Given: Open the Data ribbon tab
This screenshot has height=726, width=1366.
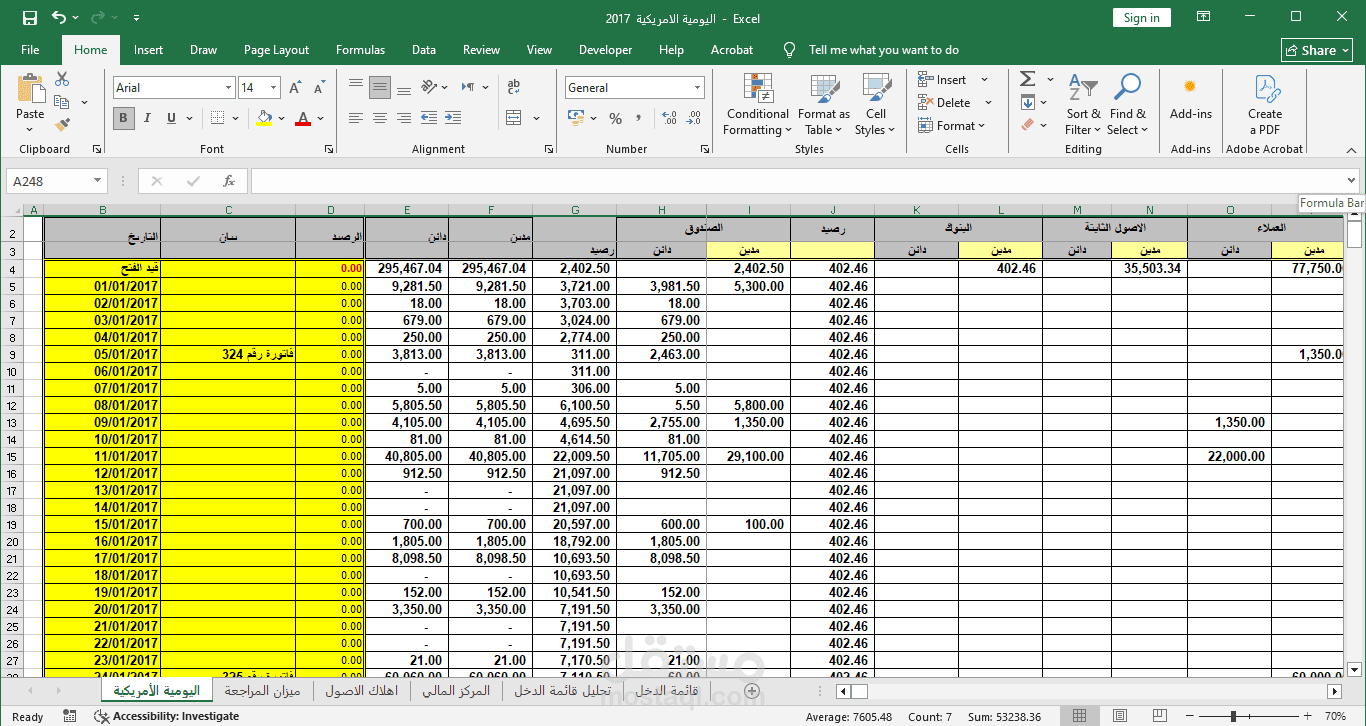Looking at the screenshot, I should (x=424, y=50).
